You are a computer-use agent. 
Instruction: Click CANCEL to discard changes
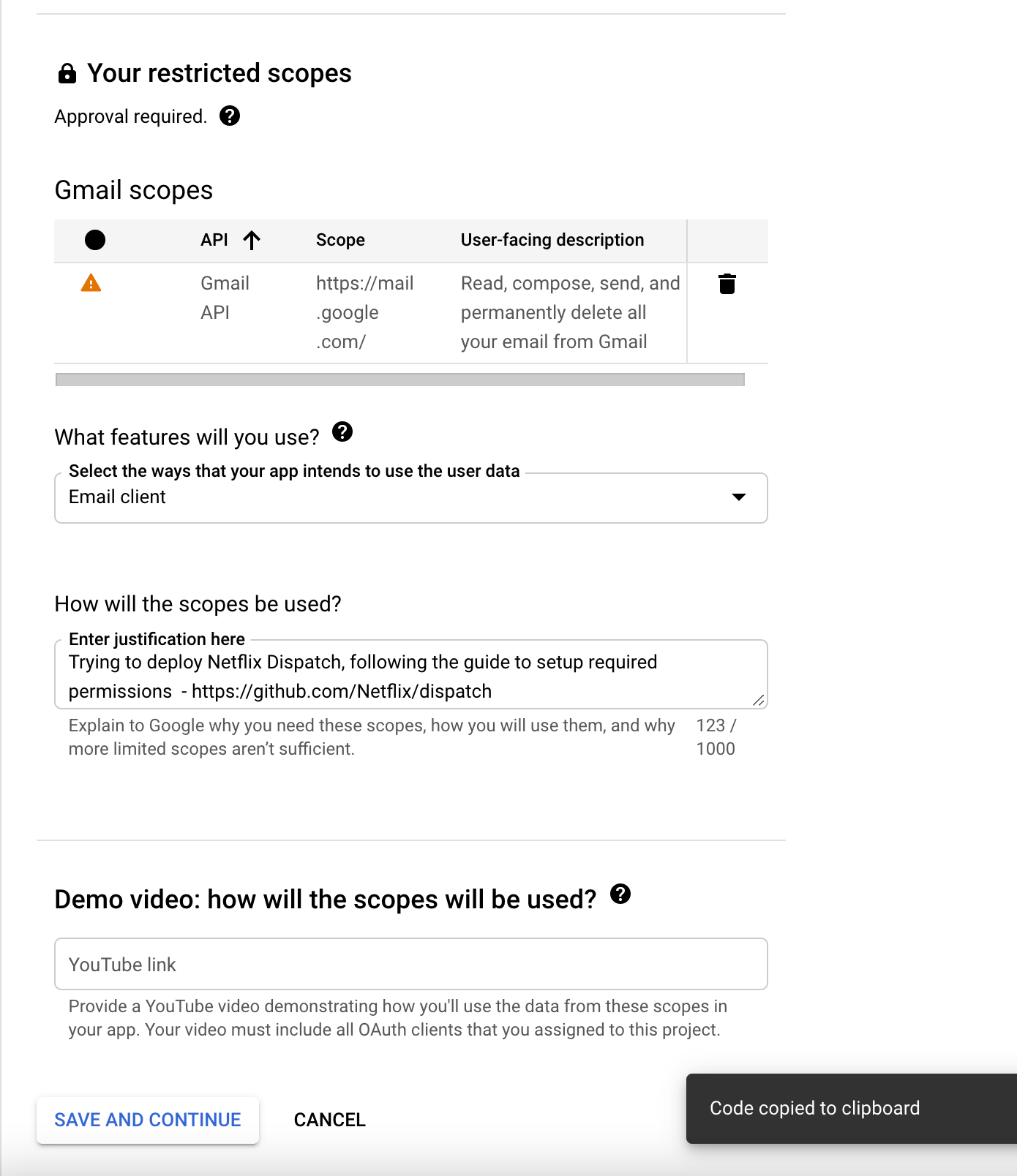329,1120
